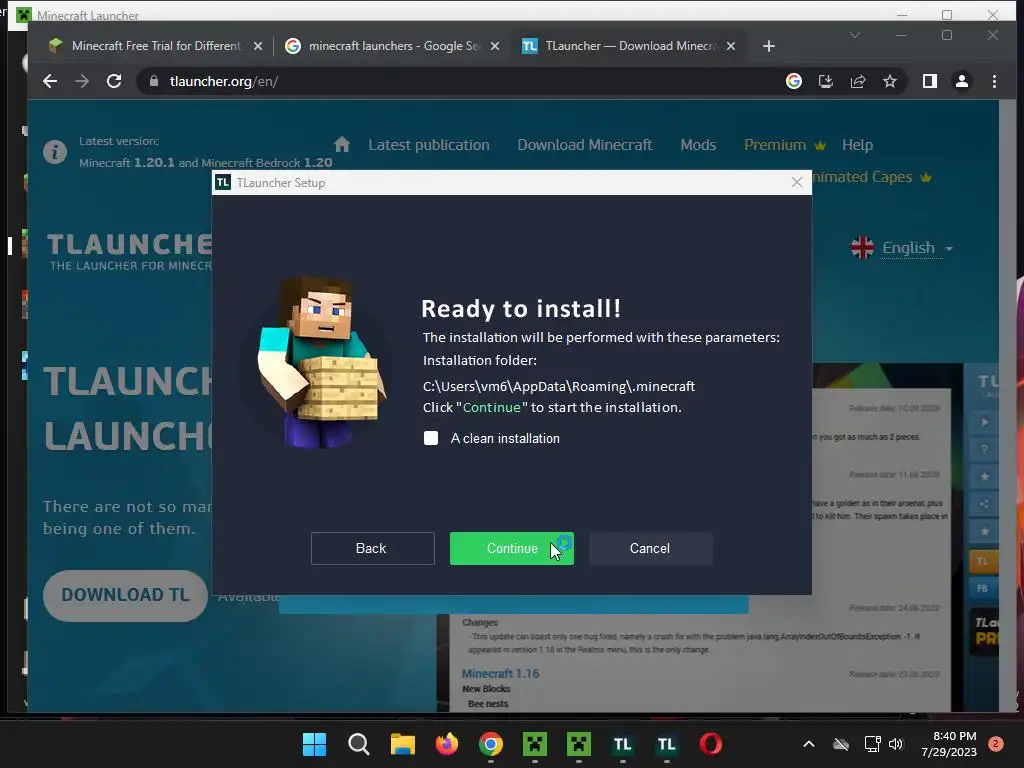
Task: Open the tab search chevron
Action: [855, 35]
